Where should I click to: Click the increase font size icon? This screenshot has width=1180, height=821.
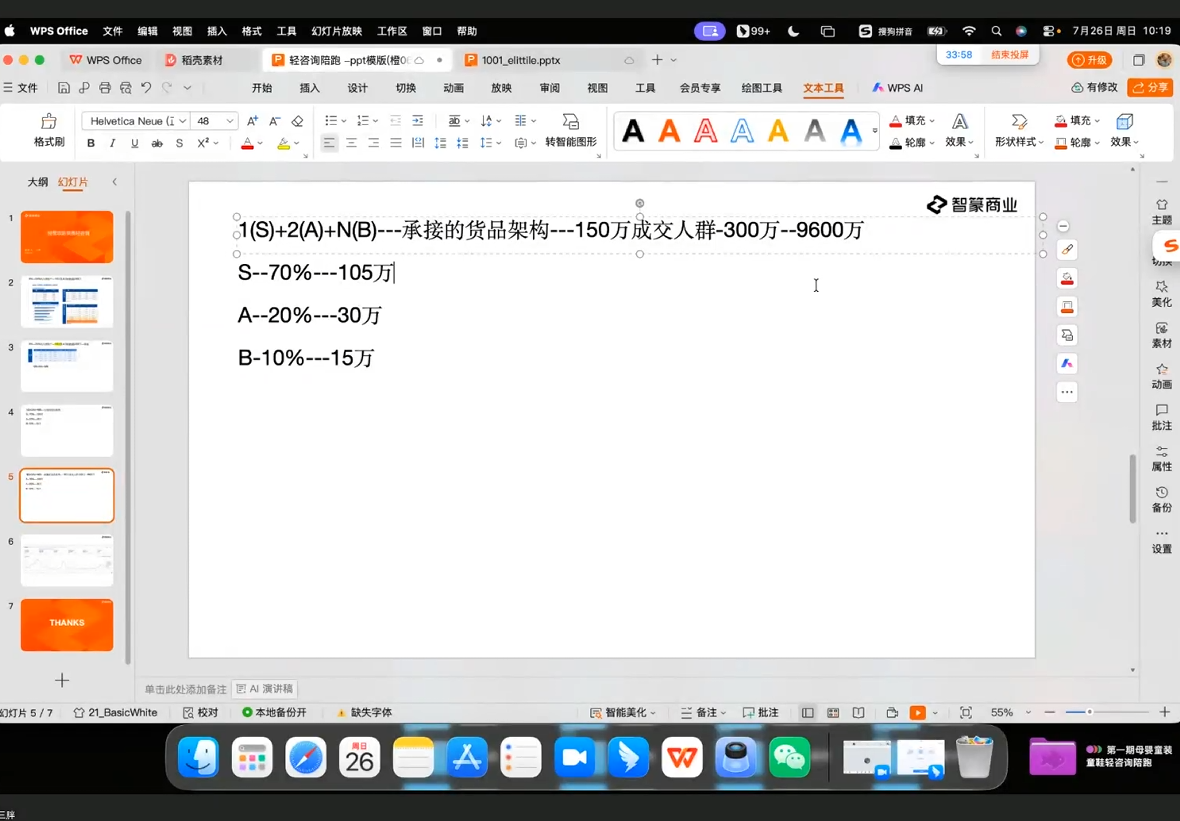(x=253, y=121)
